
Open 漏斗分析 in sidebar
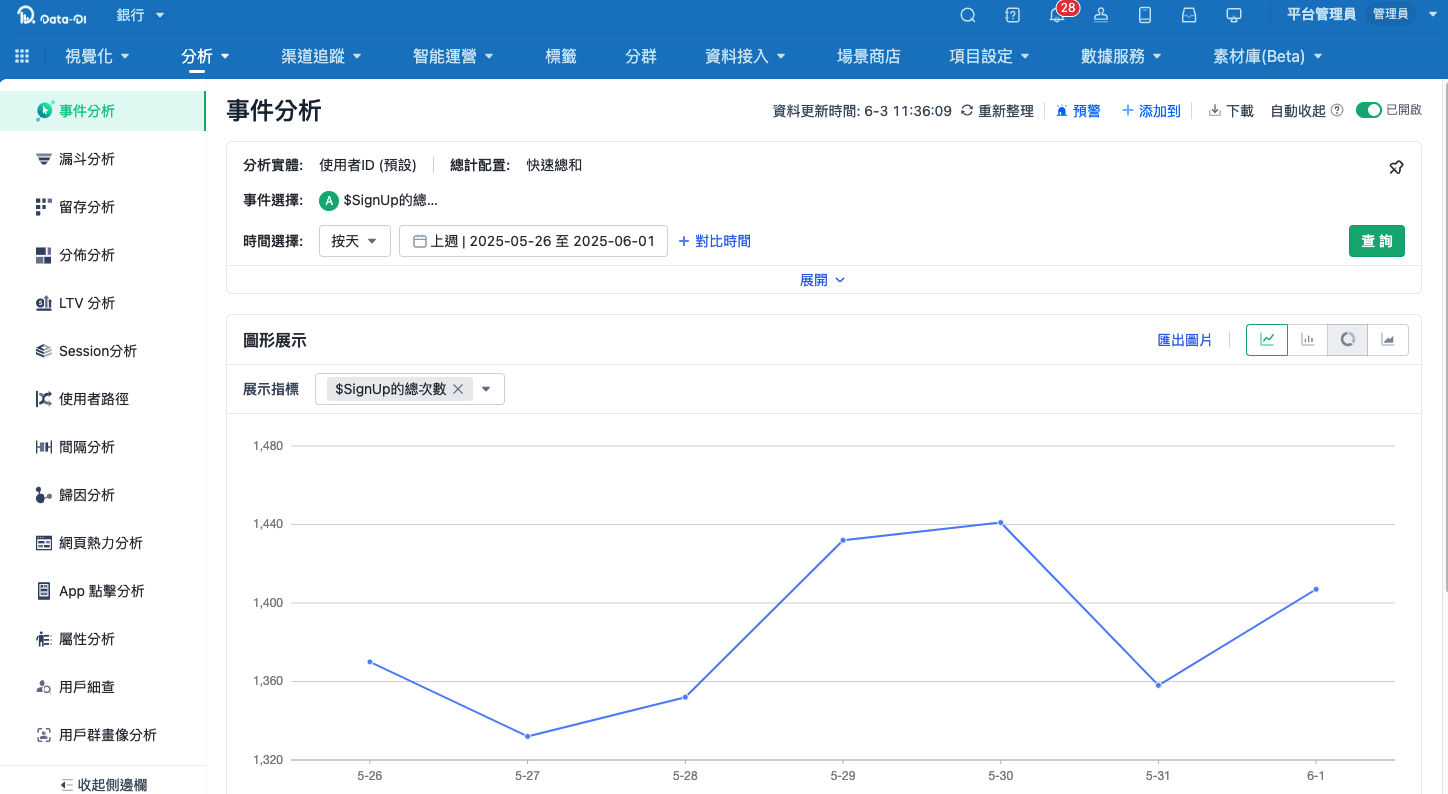[103, 159]
